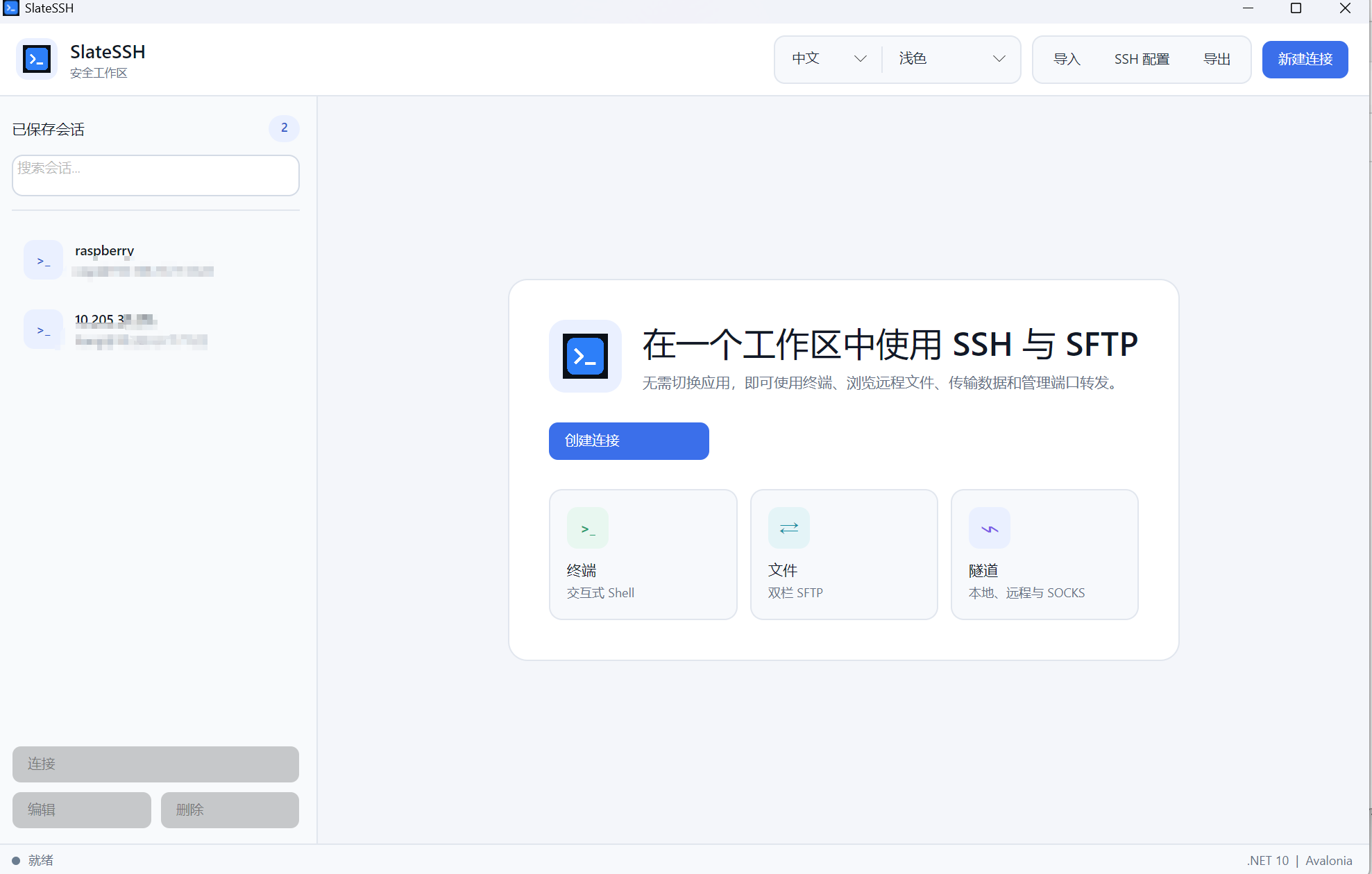Click the Avalonia status bar text
This screenshot has height=874, width=1372.
(x=1329, y=861)
